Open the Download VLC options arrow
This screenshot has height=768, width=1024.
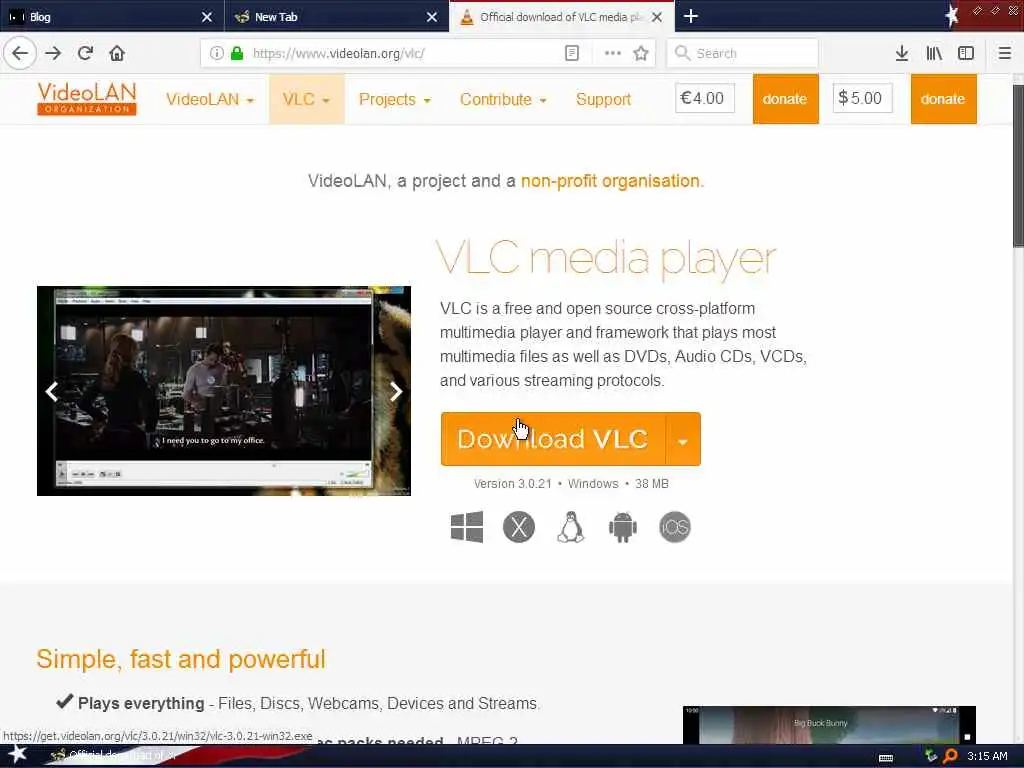coord(683,439)
